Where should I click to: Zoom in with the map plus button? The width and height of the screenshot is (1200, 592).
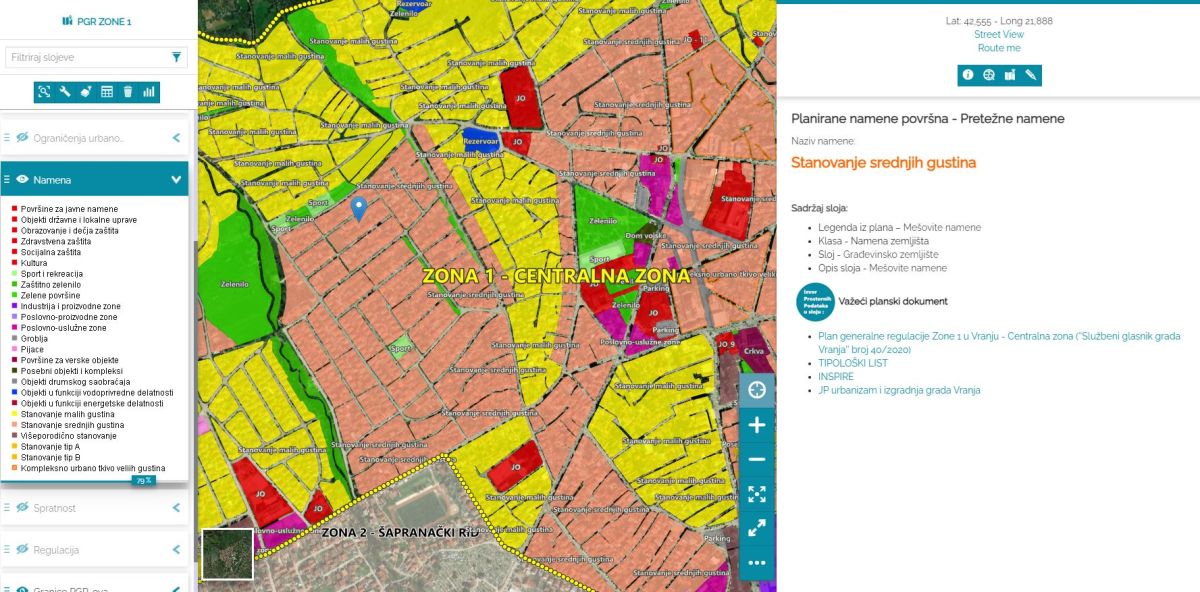pyautogui.click(x=757, y=425)
